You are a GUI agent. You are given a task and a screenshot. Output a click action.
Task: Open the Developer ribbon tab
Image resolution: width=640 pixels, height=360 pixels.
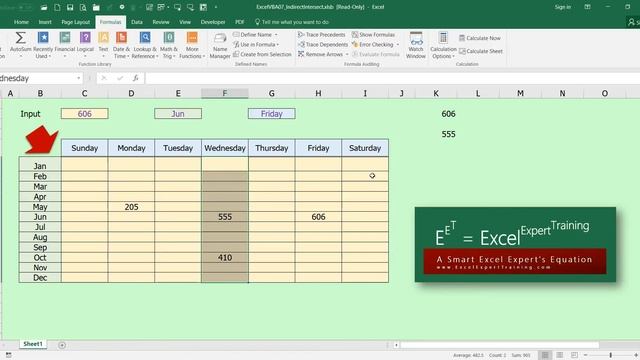(x=213, y=22)
